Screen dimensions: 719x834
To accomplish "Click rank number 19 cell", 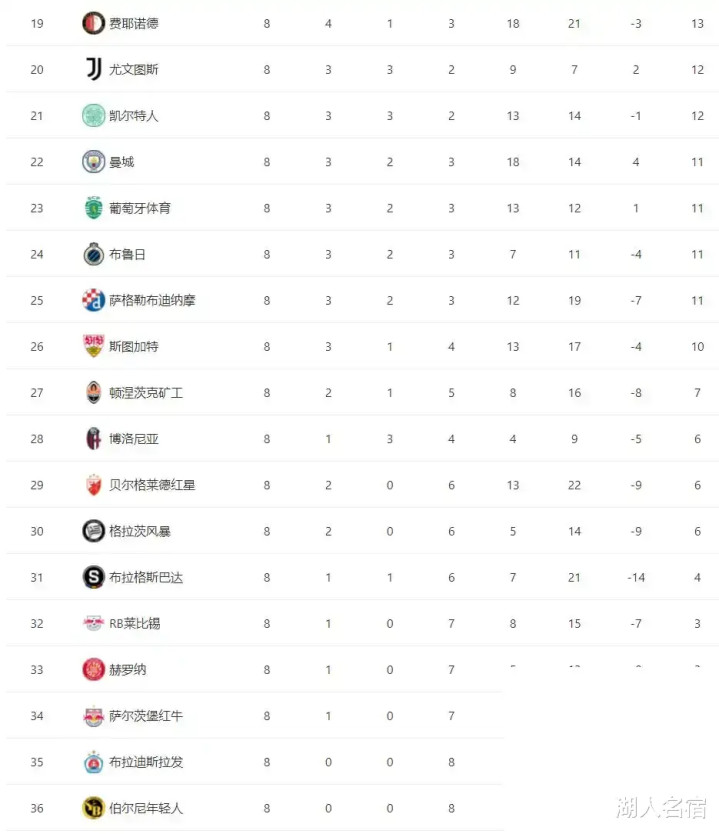I will pyautogui.click(x=37, y=23).
